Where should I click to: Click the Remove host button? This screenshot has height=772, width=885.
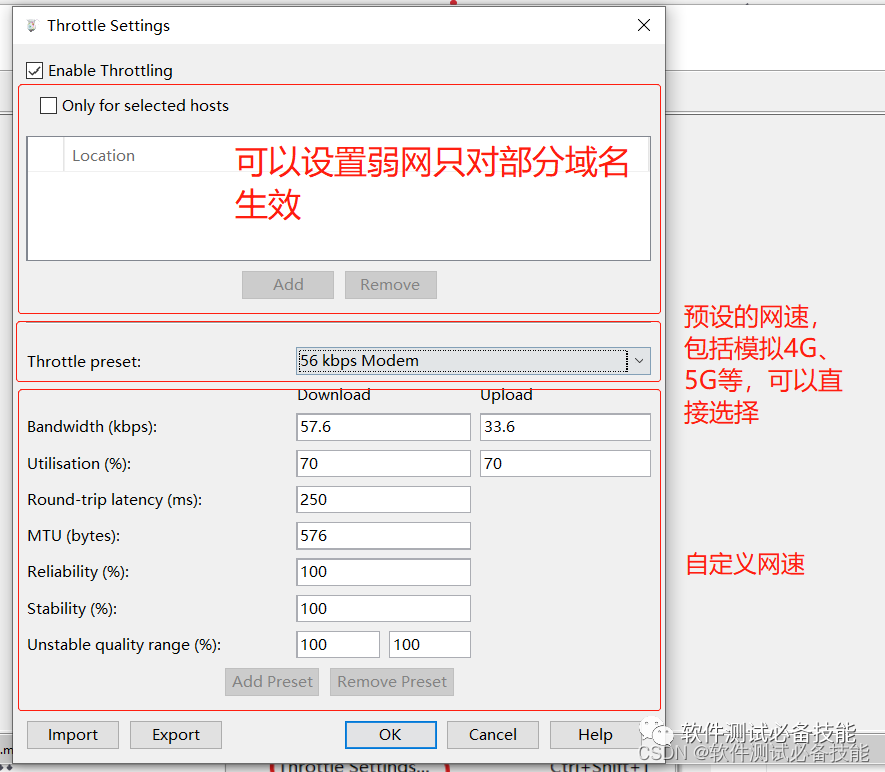tap(391, 284)
